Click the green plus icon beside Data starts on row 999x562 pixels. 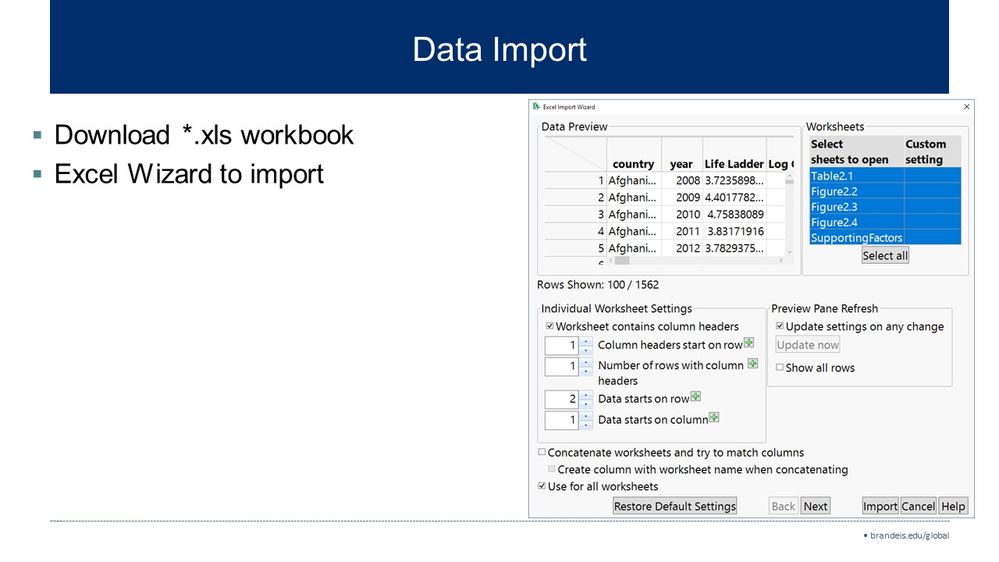[x=696, y=397]
